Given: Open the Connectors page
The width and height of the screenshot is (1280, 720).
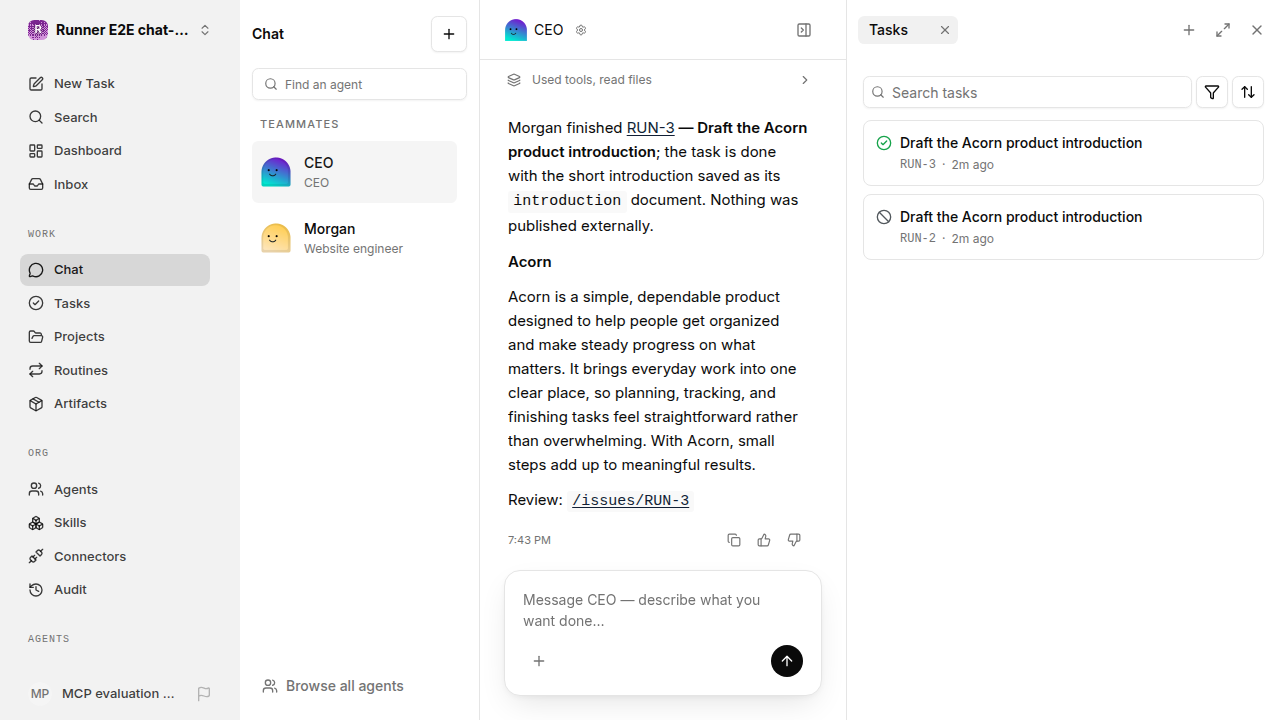Looking at the screenshot, I should 115,556.
